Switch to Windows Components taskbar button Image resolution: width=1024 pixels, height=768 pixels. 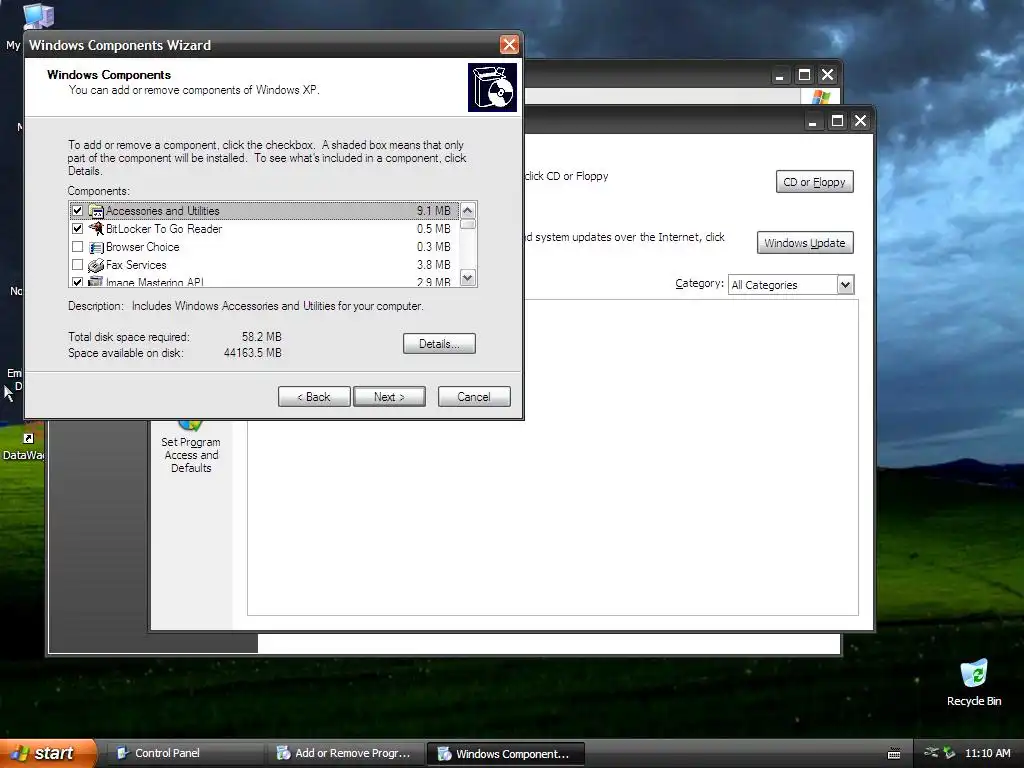505,754
